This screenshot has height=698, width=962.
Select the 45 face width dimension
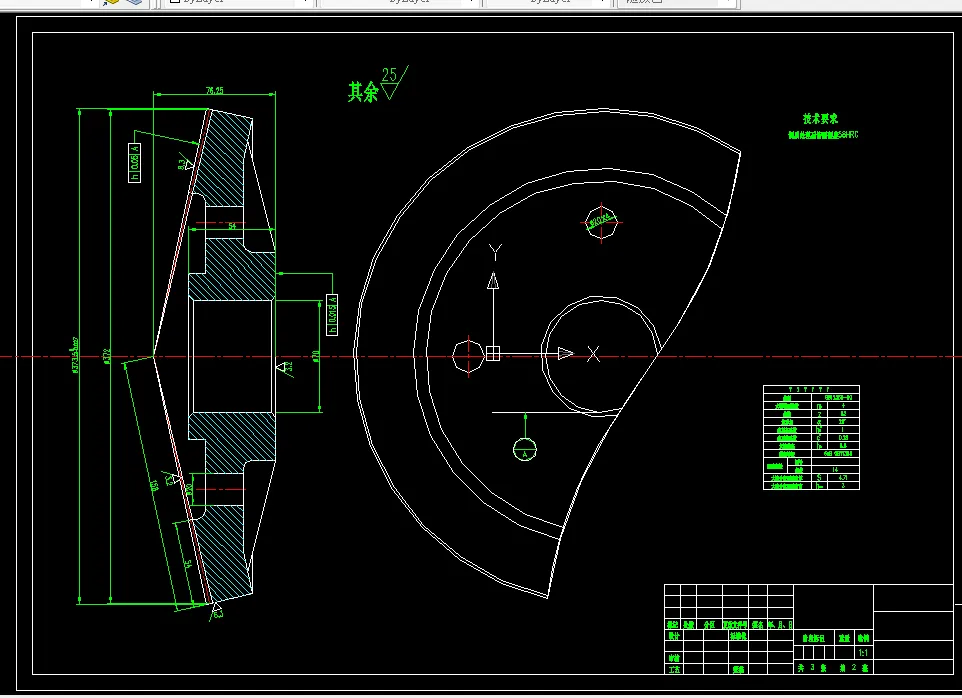pyautogui.click(x=188, y=564)
